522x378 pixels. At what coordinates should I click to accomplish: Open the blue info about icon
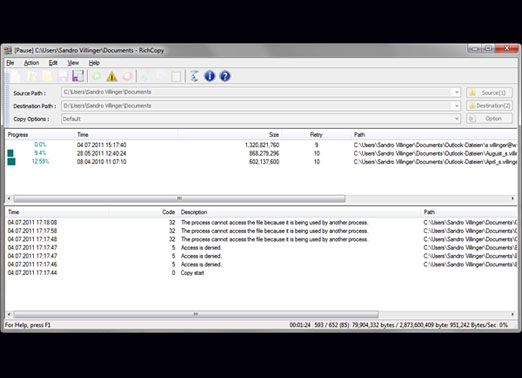pyautogui.click(x=210, y=76)
